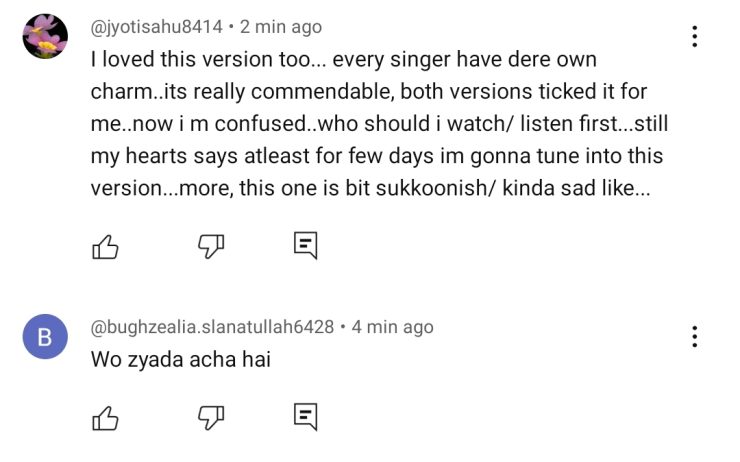Screen dimensions: 740x462
Task: Dislike the comment by @jyotisahu8414
Action: [x=209, y=246]
